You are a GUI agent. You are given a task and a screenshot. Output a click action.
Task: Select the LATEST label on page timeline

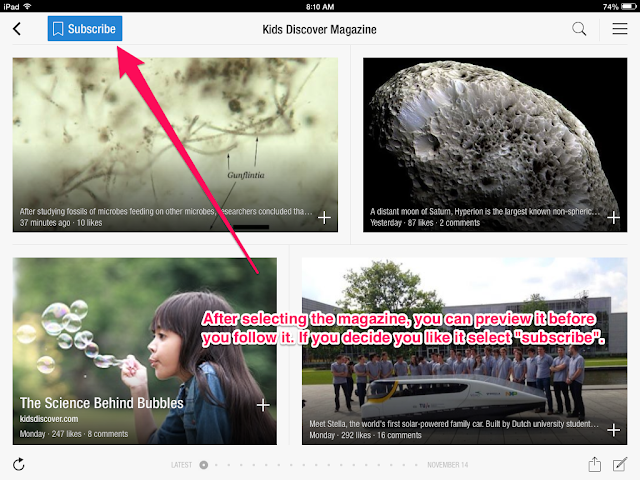tap(181, 465)
